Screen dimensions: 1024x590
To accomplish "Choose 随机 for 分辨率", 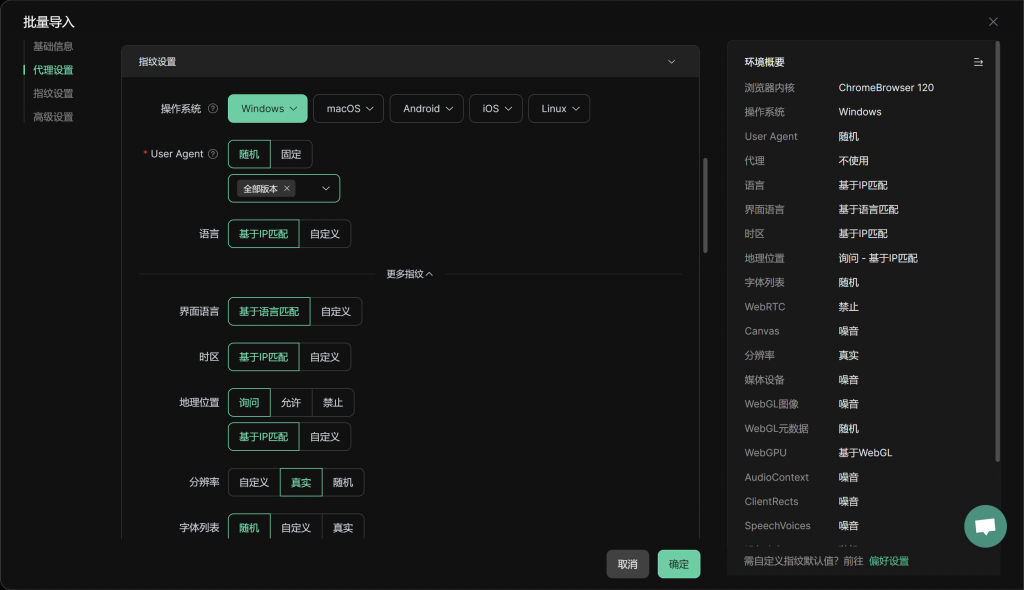I will pos(343,483).
